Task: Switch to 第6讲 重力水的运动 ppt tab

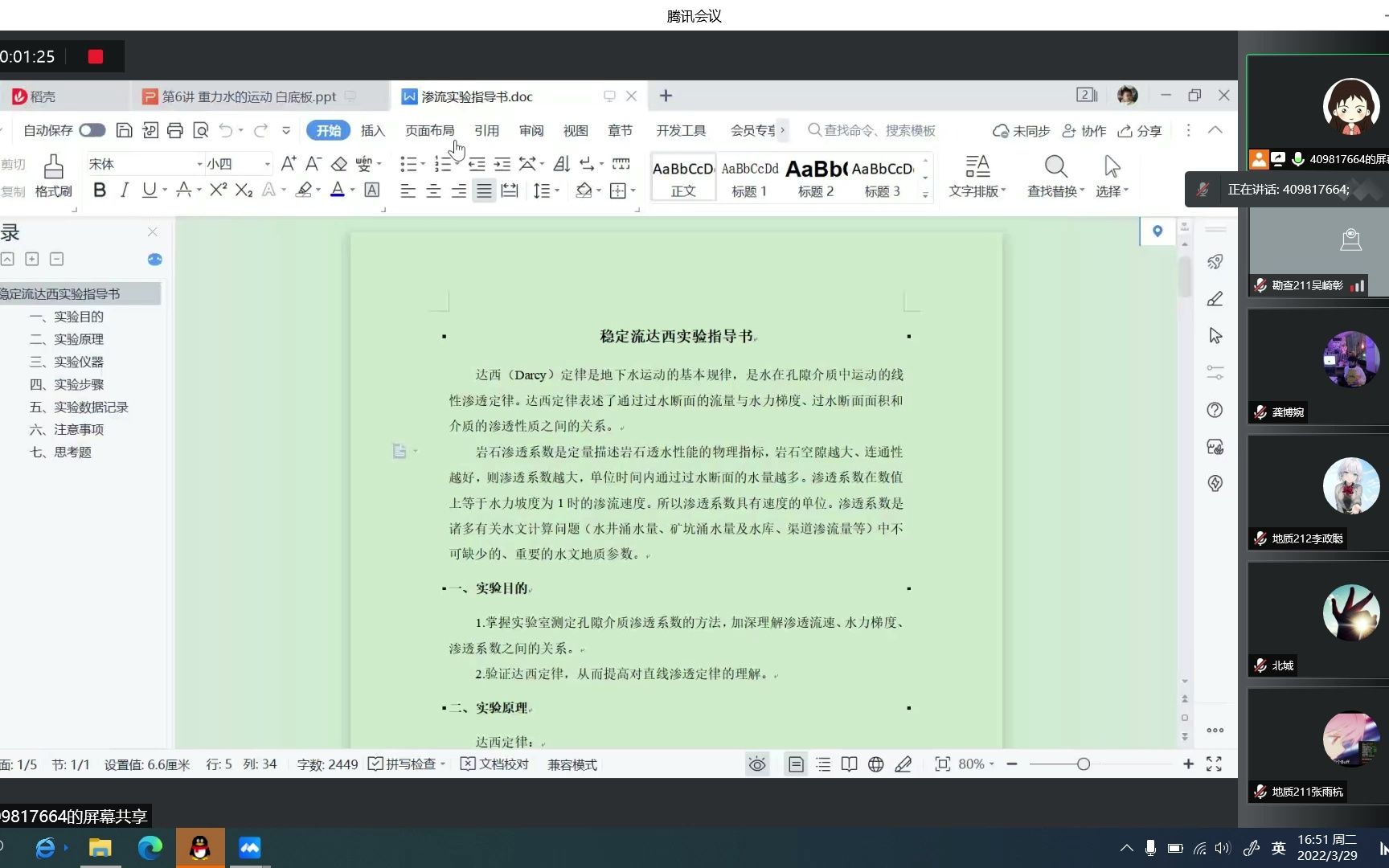Action: coord(249,96)
